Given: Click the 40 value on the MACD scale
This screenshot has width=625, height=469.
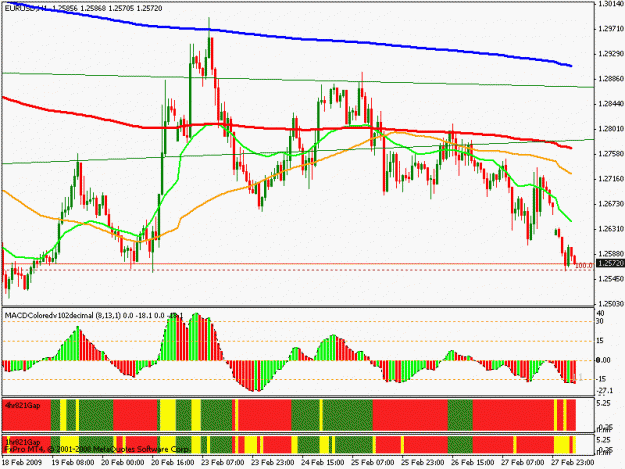Looking at the screenshot, I should [600, 314].
